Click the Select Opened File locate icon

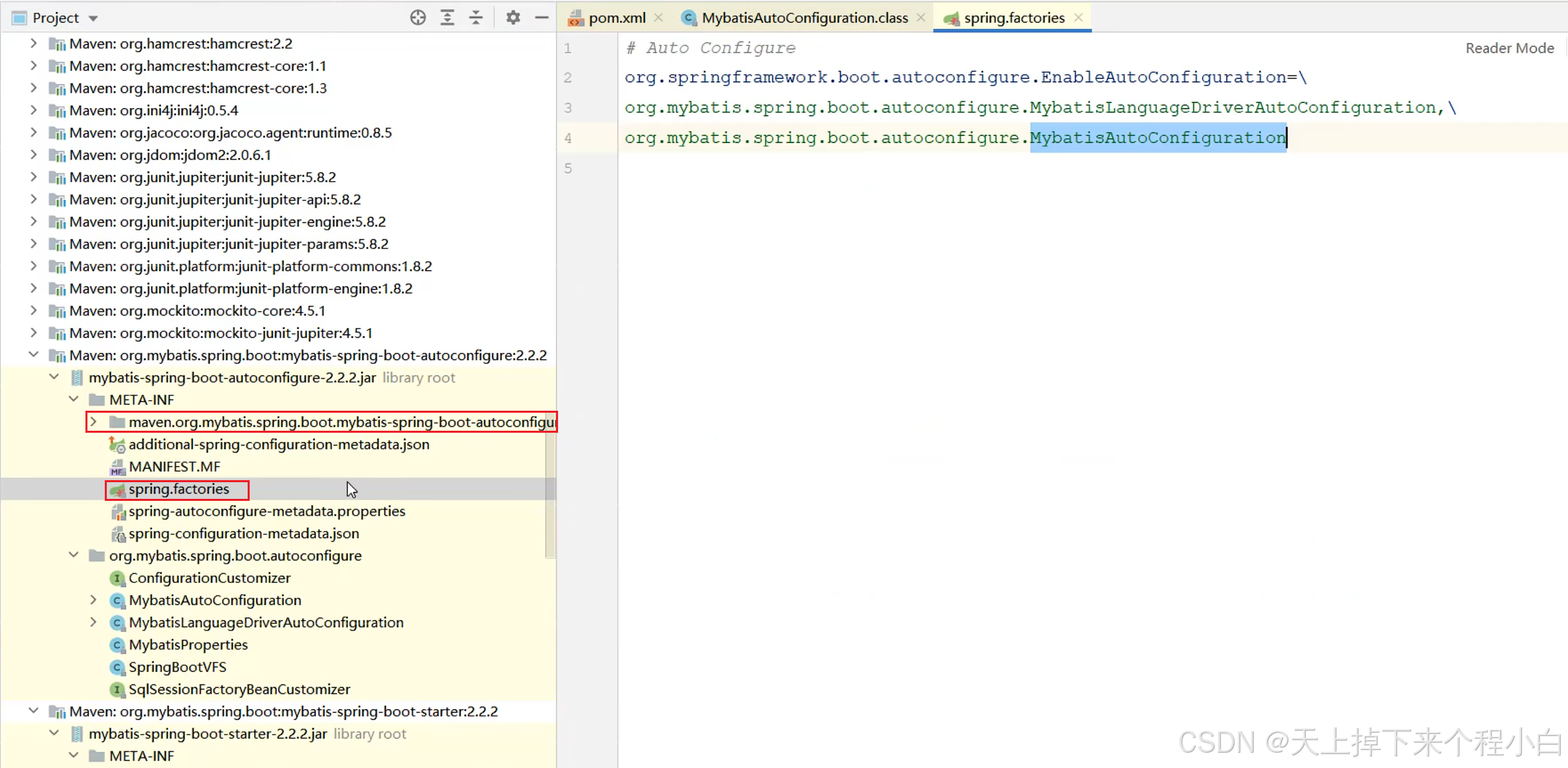pos(418,18)
